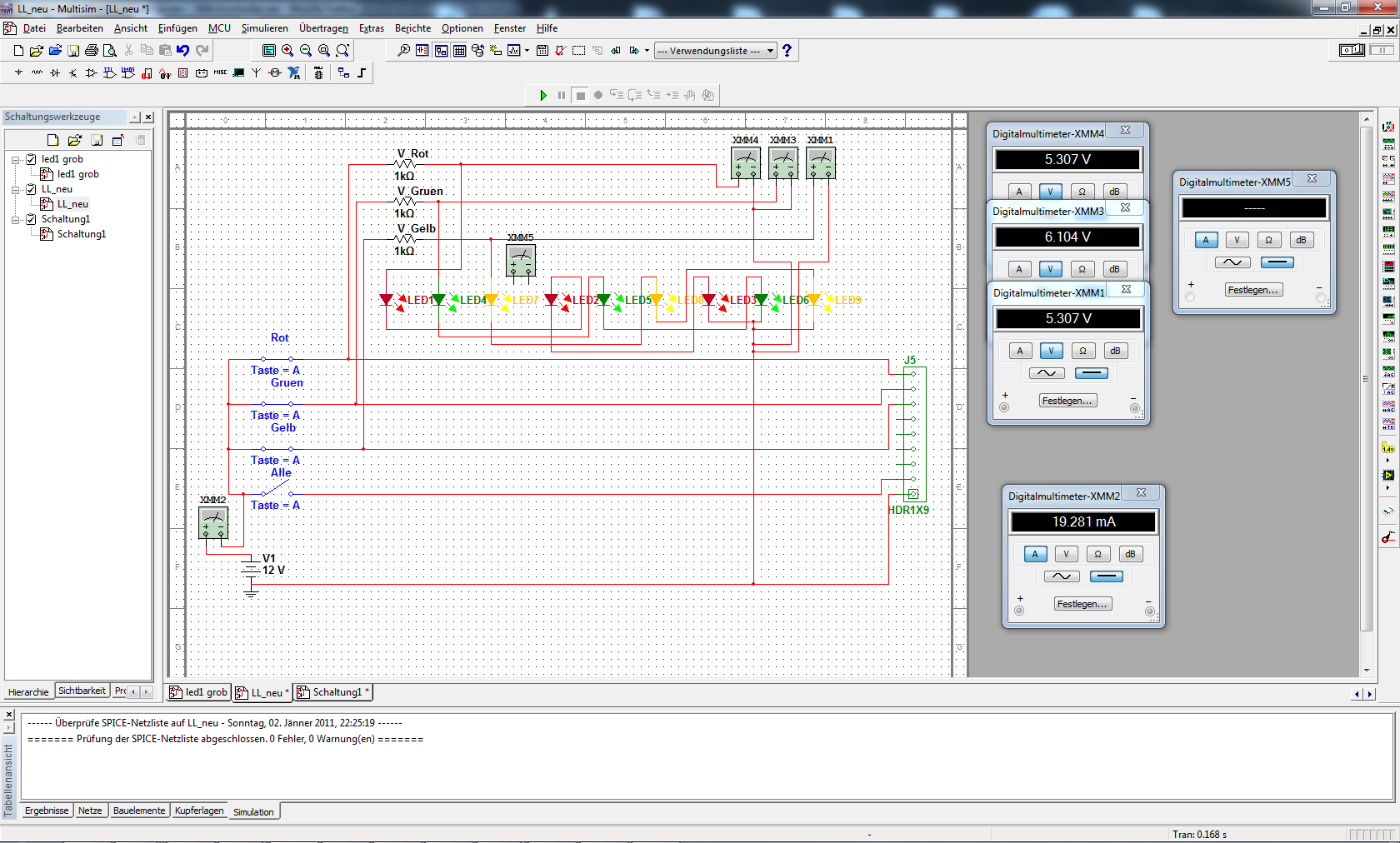Open the Simulieren menu
This screenshot has height=843, width=1400.
264,28
